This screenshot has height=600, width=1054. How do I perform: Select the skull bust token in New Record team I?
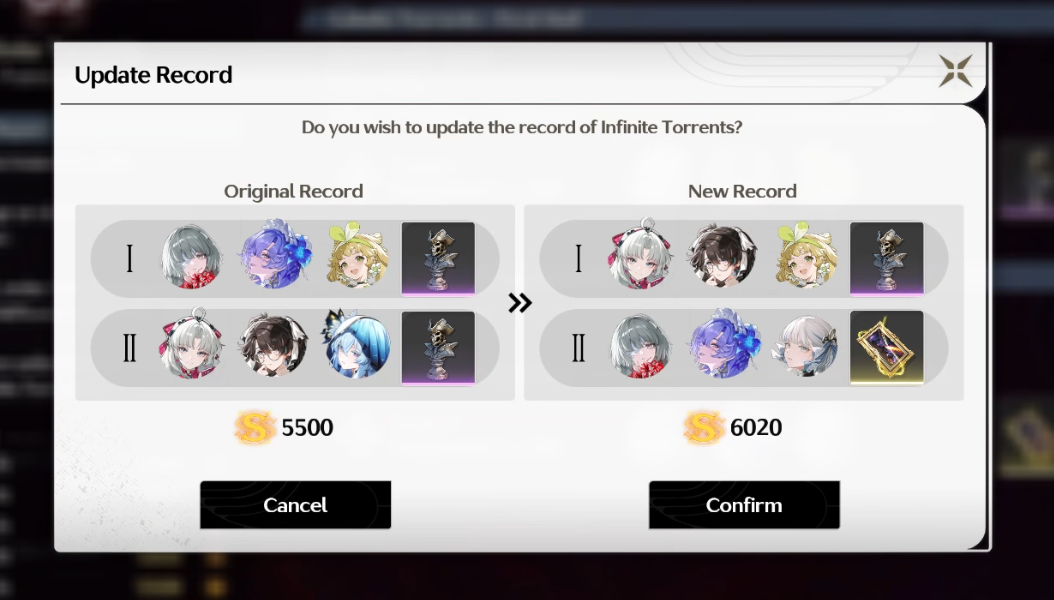pyautogui.click(x=887, y=259)
